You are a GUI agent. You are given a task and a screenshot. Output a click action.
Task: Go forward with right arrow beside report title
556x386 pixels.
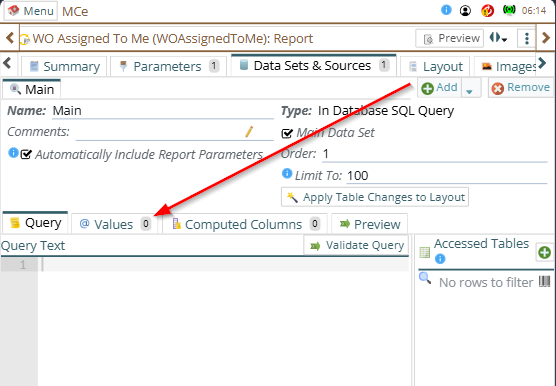click(x=546, y=38)
